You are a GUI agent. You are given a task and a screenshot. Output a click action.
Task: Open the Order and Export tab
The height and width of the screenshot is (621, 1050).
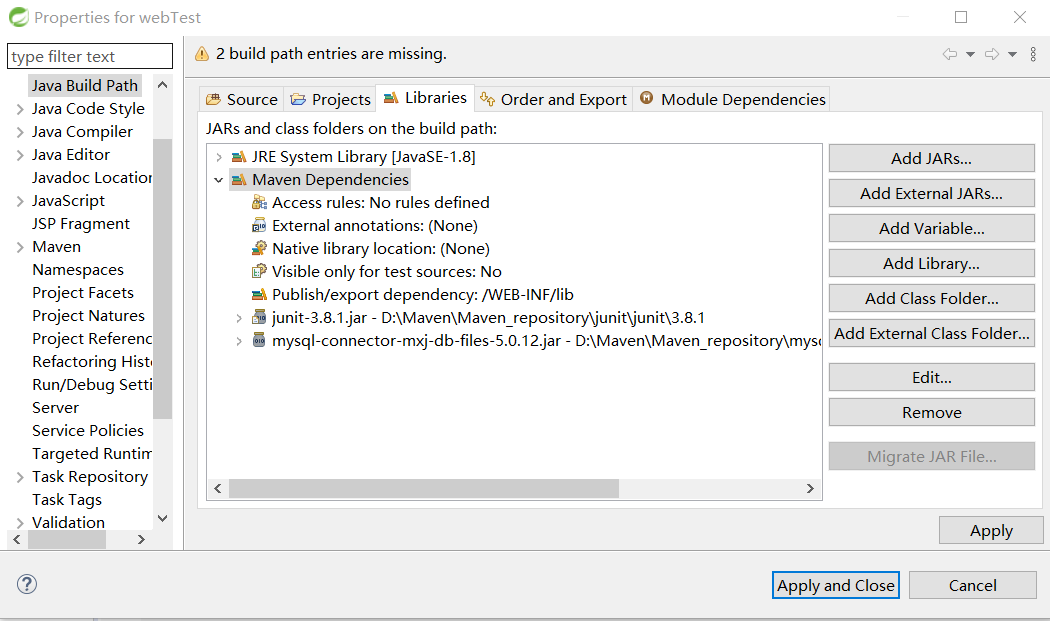click(x=554, y=100)
